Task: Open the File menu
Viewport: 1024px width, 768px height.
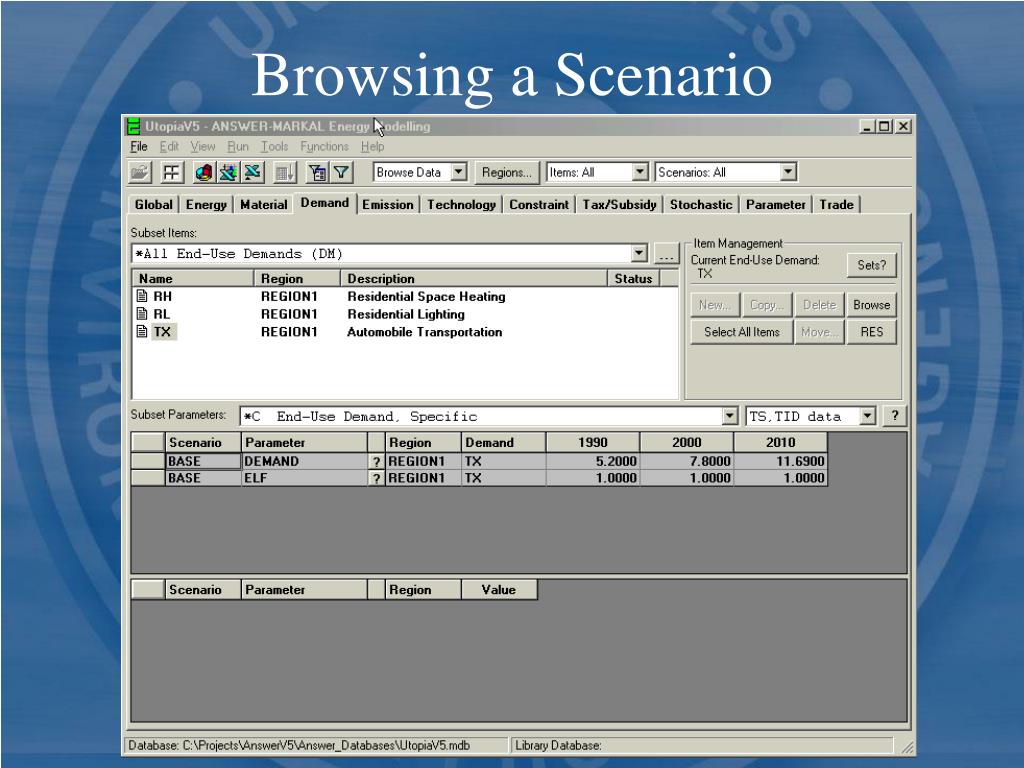Action: click(x=138, y=146)
